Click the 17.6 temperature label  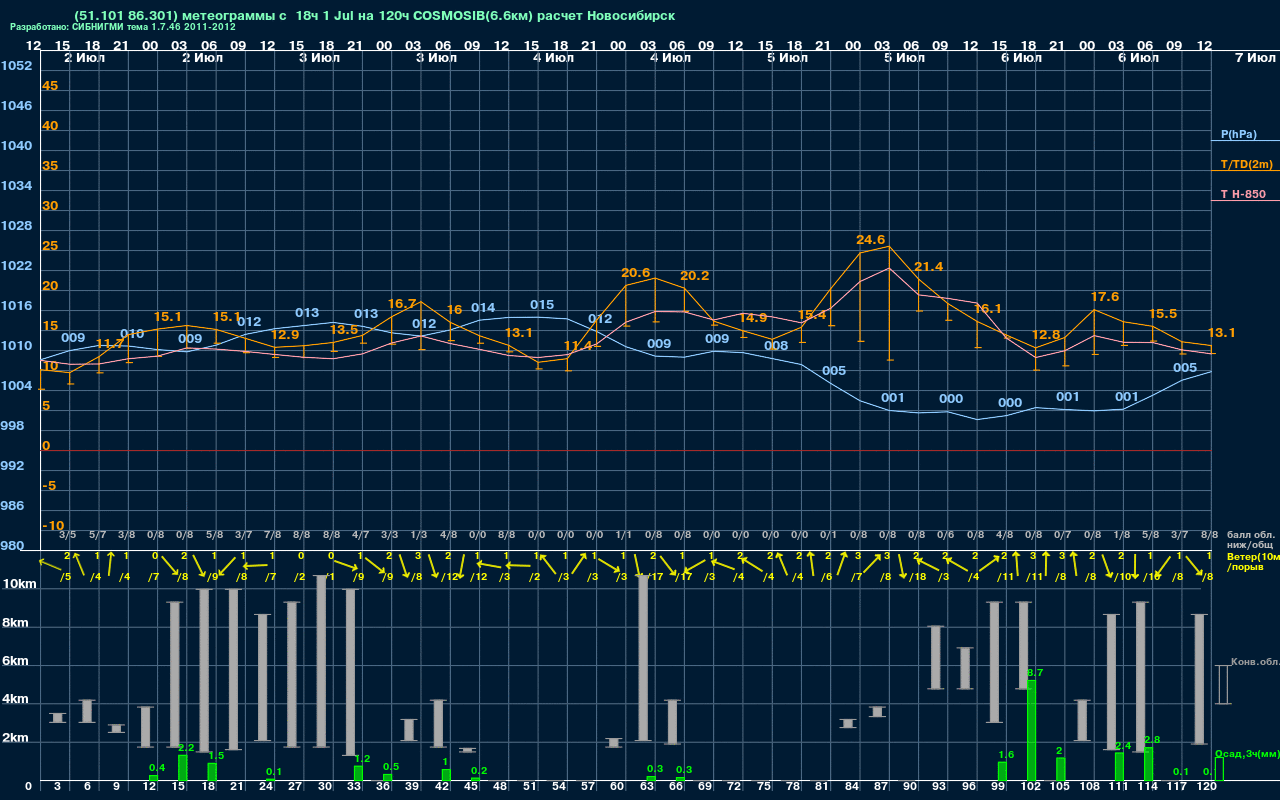point(1105,297)
